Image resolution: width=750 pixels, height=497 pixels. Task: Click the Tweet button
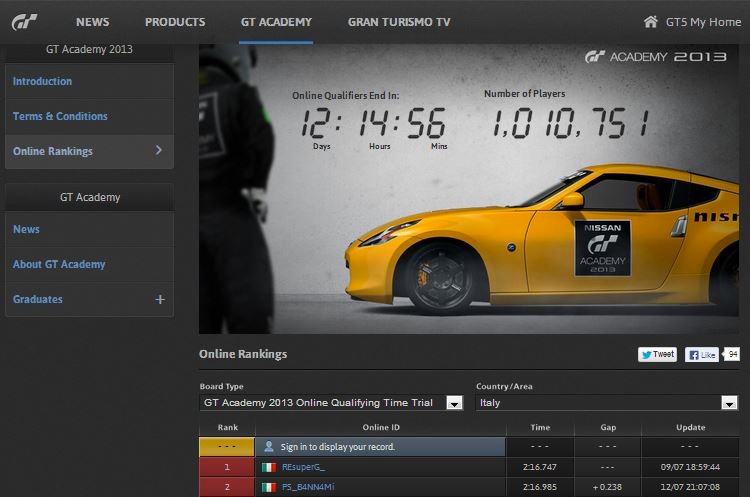(658, 354)
